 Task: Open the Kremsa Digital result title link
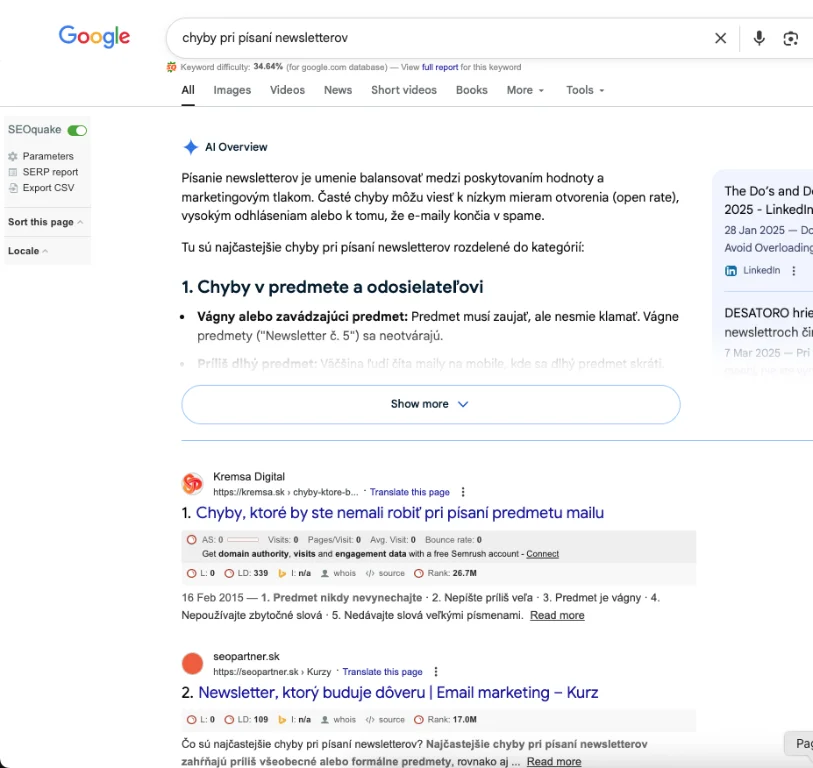pyautogui.click(x=400, y=513)
